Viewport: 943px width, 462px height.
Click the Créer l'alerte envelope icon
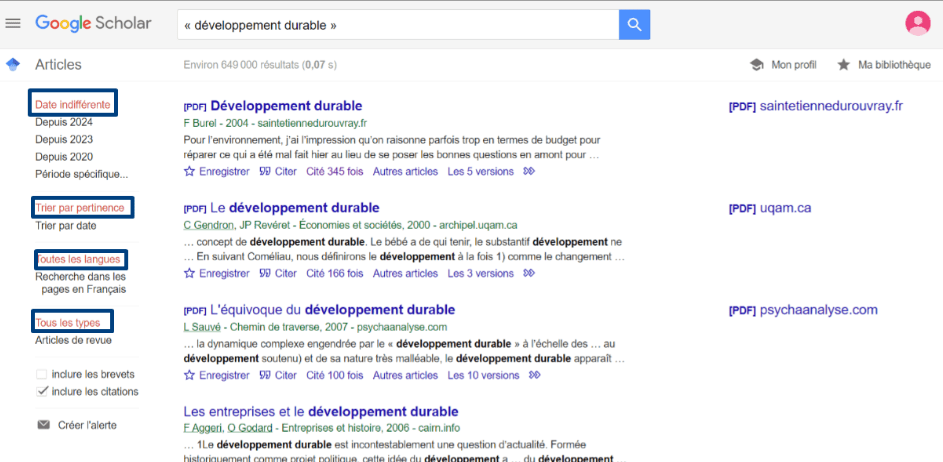pyautogui.click(x=43, y=425)
